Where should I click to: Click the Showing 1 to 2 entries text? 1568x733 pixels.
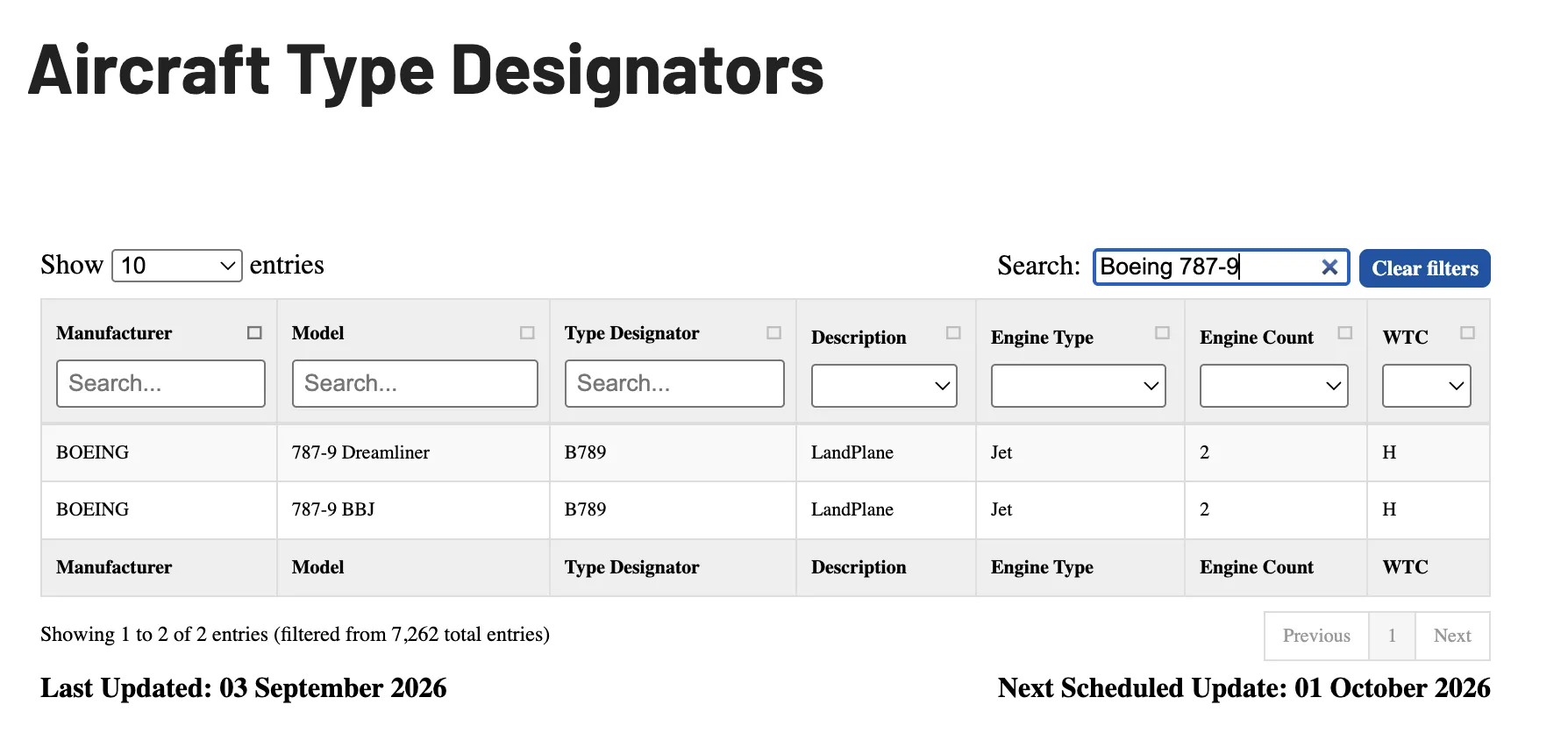(295, 634)
